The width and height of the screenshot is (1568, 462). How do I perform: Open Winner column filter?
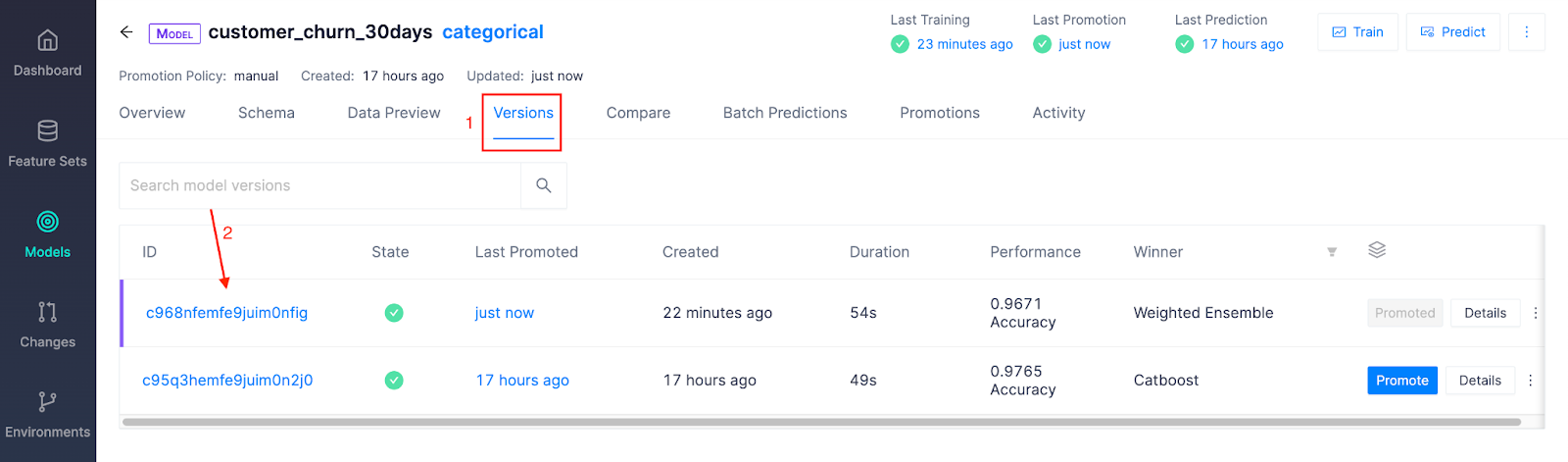click(x=1332, y=252)
